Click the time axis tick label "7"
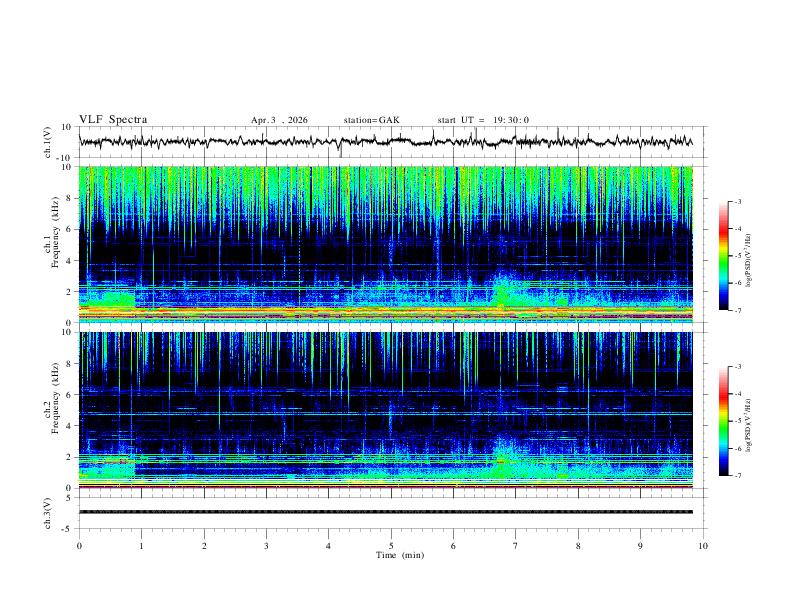Screen dimensions: 792x612 click(x=516, y=546)
